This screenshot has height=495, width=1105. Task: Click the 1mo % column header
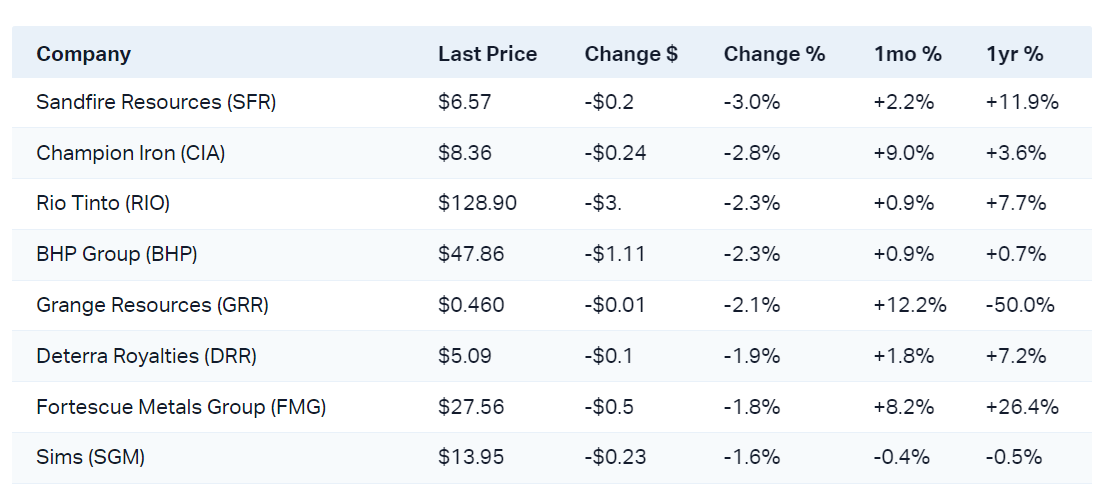(x=907, y=54)
